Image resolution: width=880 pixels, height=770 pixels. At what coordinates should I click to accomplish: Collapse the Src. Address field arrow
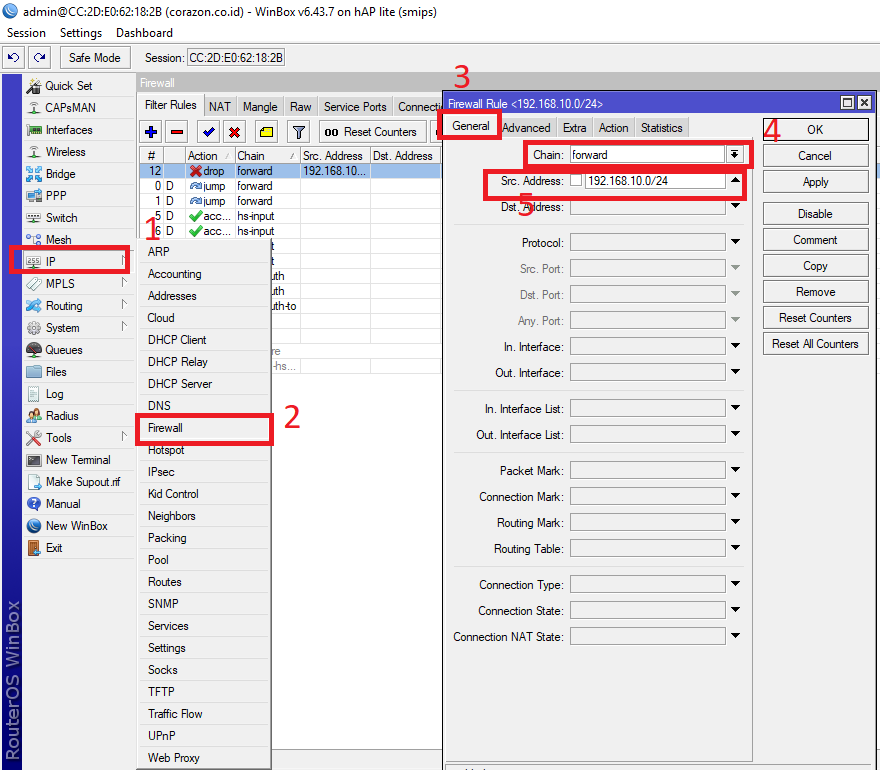click(x=735, y=180)
